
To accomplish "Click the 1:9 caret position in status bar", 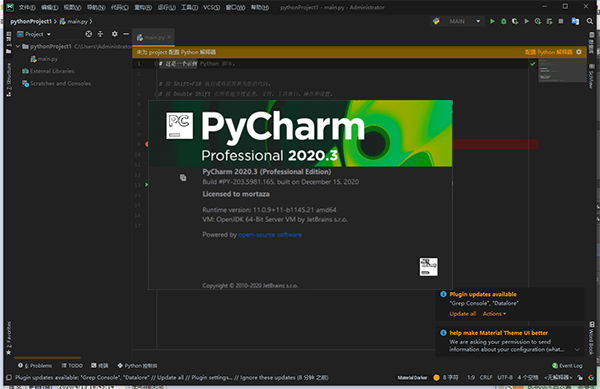I will pos(471,378).
